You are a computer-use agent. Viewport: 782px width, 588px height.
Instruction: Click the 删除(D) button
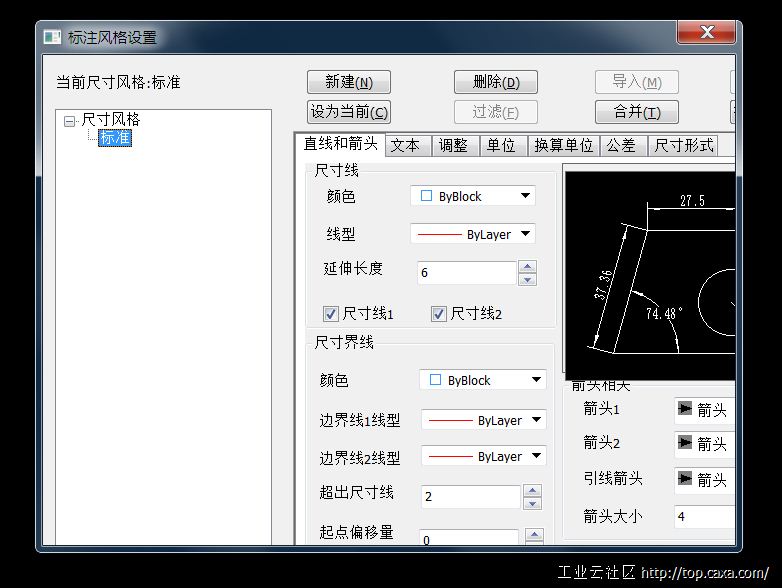(496, 82)
